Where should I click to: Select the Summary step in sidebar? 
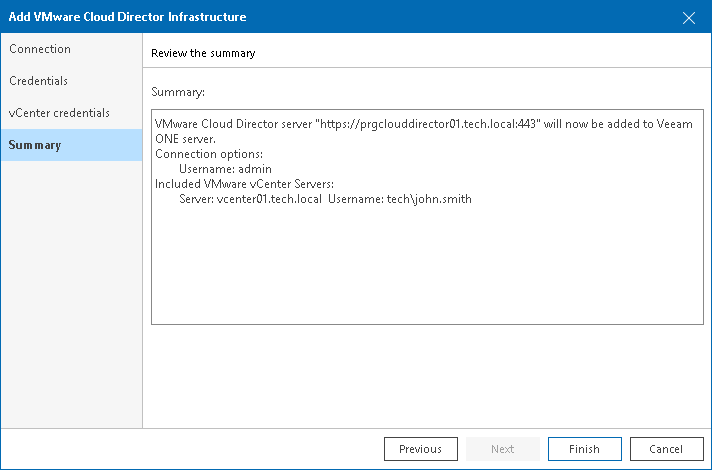[35, 145]
